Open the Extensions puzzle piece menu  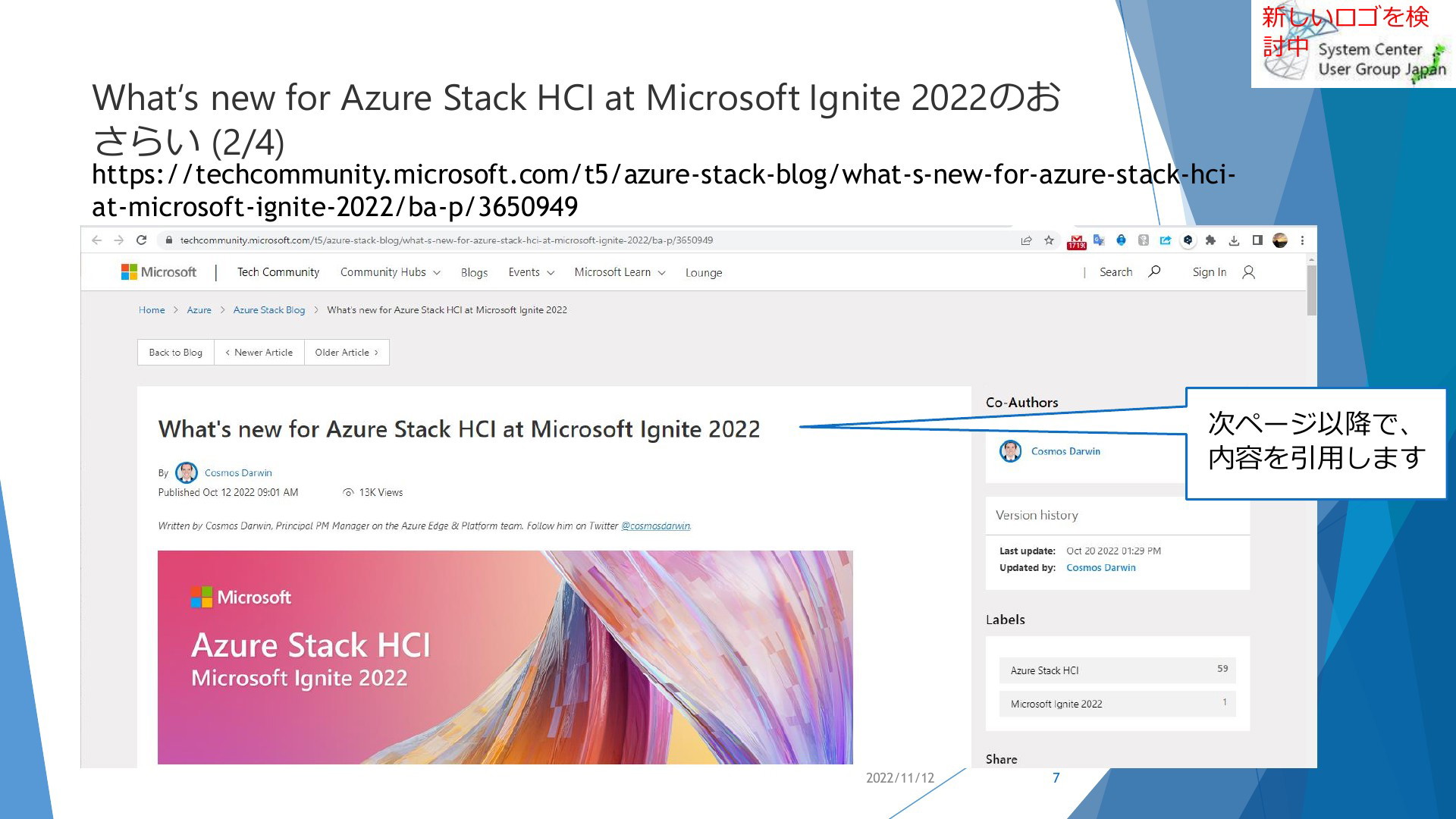coord(1210,240)
